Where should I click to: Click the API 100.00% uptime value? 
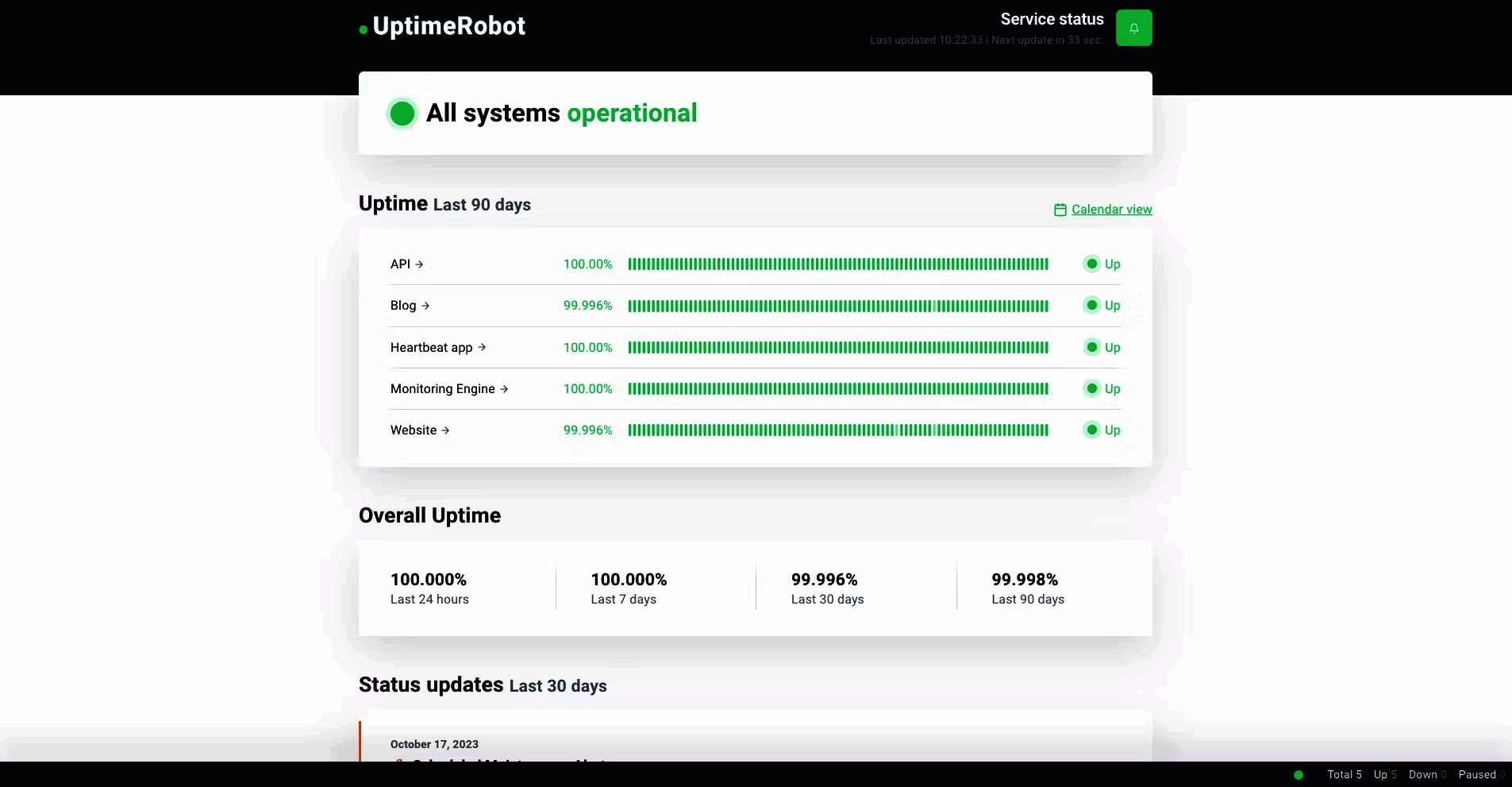coord(587,264)
